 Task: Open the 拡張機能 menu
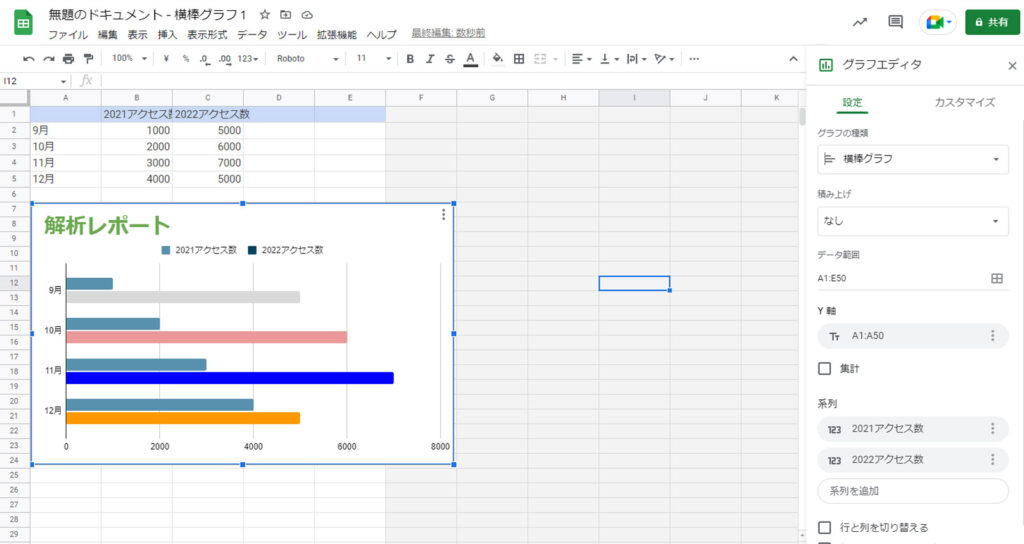(x=337, y=35)
